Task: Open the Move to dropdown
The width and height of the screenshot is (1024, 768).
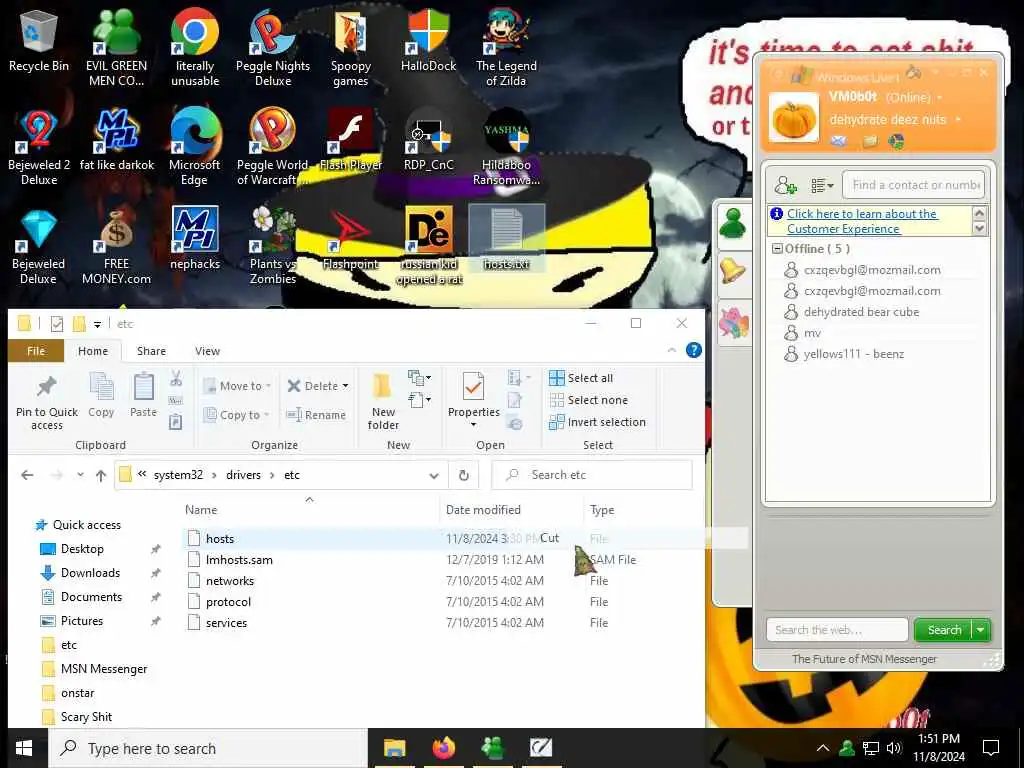Action: click(x=237, y=386)
